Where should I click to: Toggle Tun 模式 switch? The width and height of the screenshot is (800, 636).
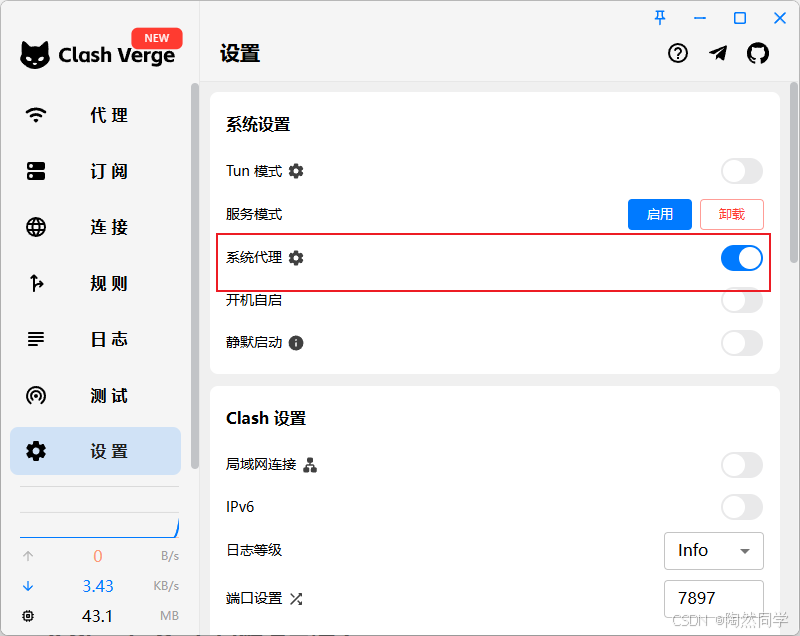point(742,171)
